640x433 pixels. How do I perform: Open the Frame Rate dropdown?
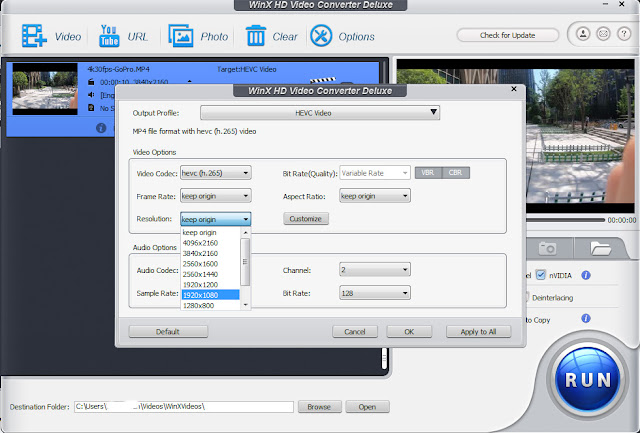[216, 196]
